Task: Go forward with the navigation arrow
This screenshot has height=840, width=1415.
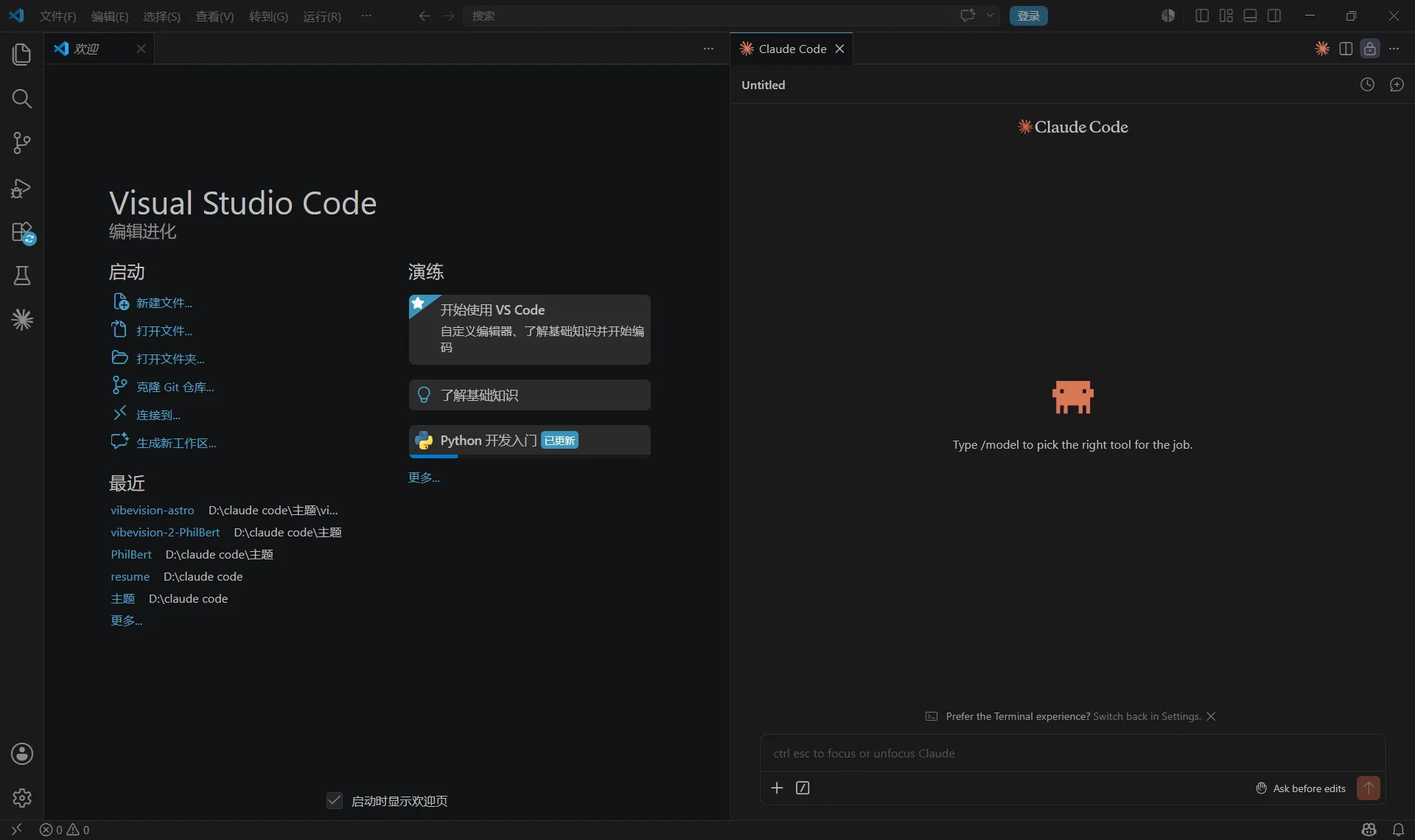Action: click(x=449, y=15)
